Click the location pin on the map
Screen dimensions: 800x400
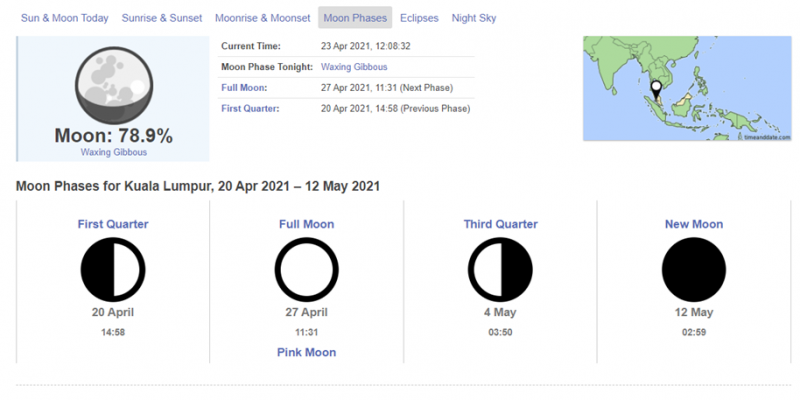[x=656, y=93]
